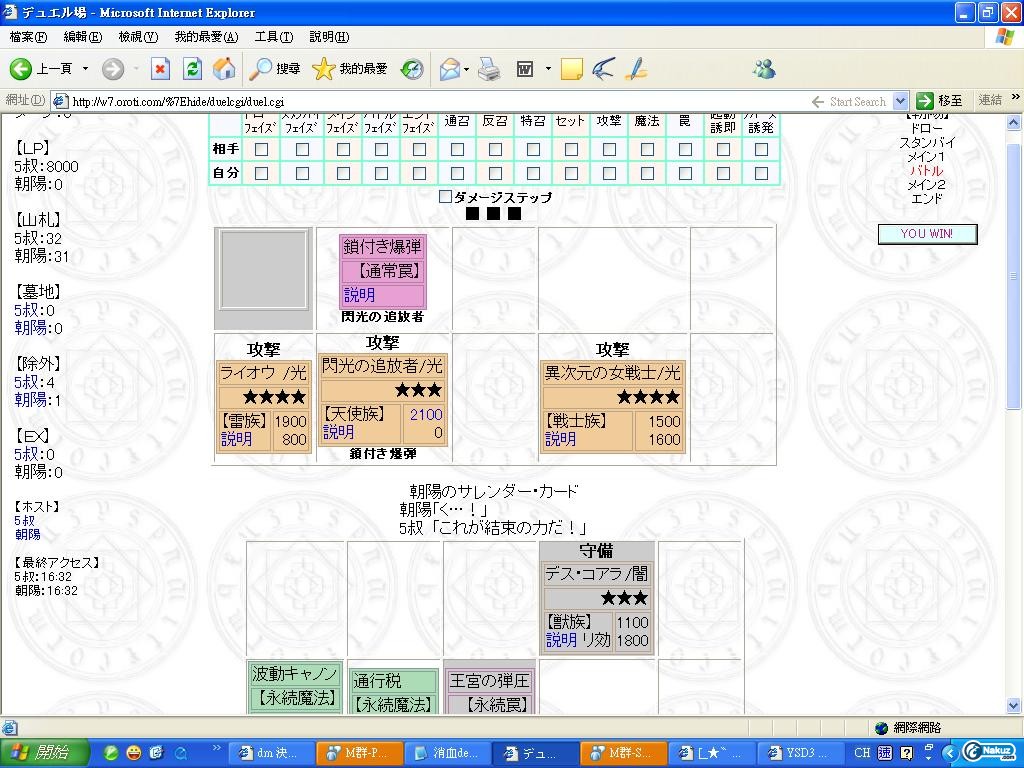Open the address bar dropdown arrow
Image resolution: width=1024 pixels, height=768 pixels.
click(900, 101)
